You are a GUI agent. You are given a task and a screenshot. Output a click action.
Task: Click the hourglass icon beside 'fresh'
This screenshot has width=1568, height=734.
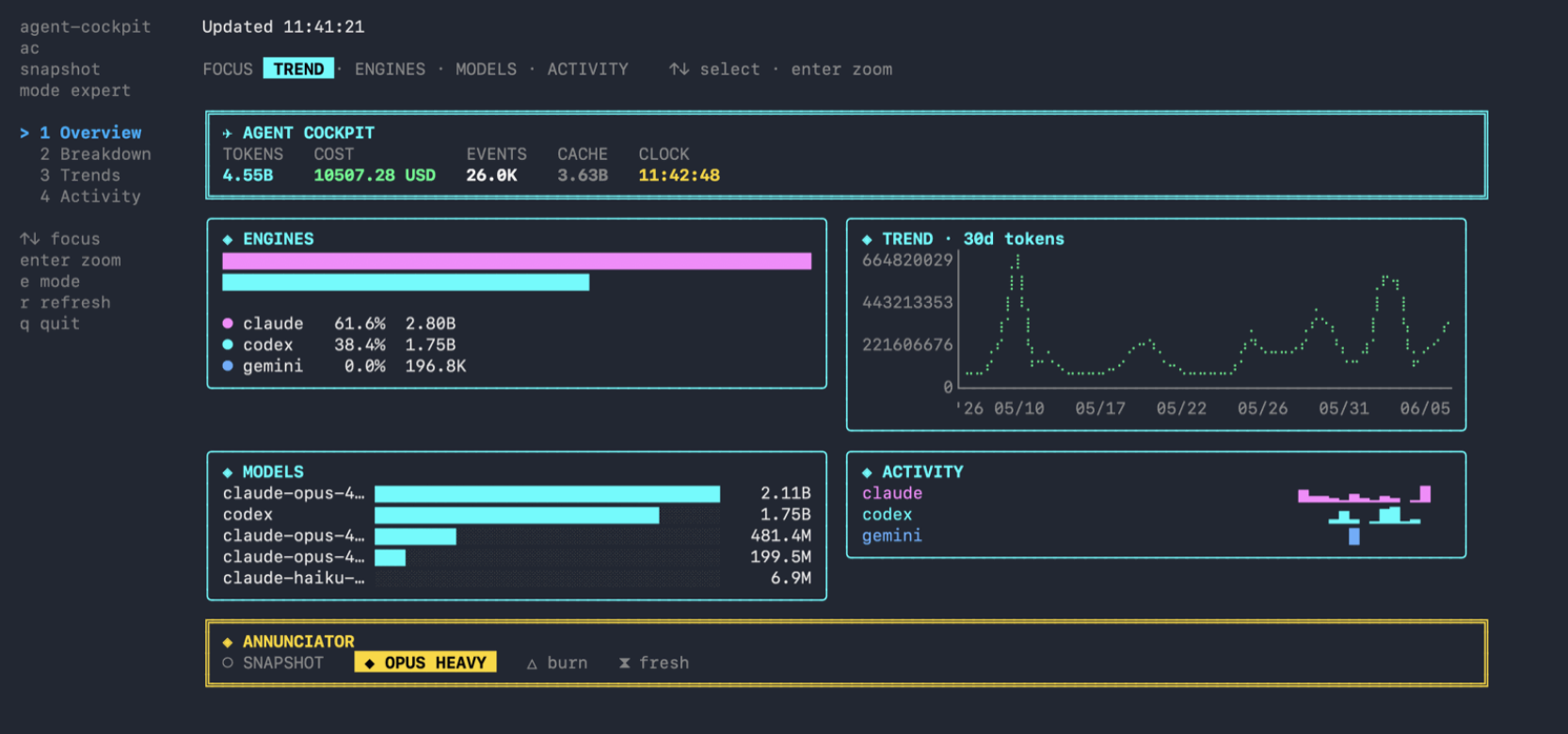tap(624, 663)
